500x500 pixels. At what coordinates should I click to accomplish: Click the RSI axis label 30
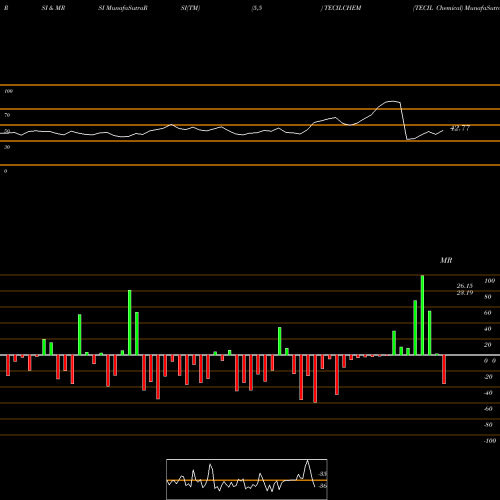pos(7,147)
